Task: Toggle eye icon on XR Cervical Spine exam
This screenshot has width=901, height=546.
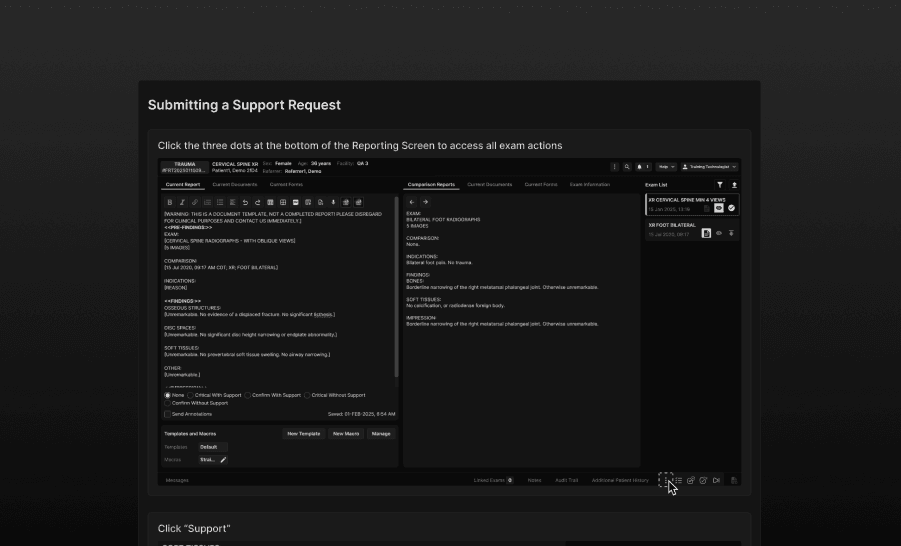Action: 719,208
